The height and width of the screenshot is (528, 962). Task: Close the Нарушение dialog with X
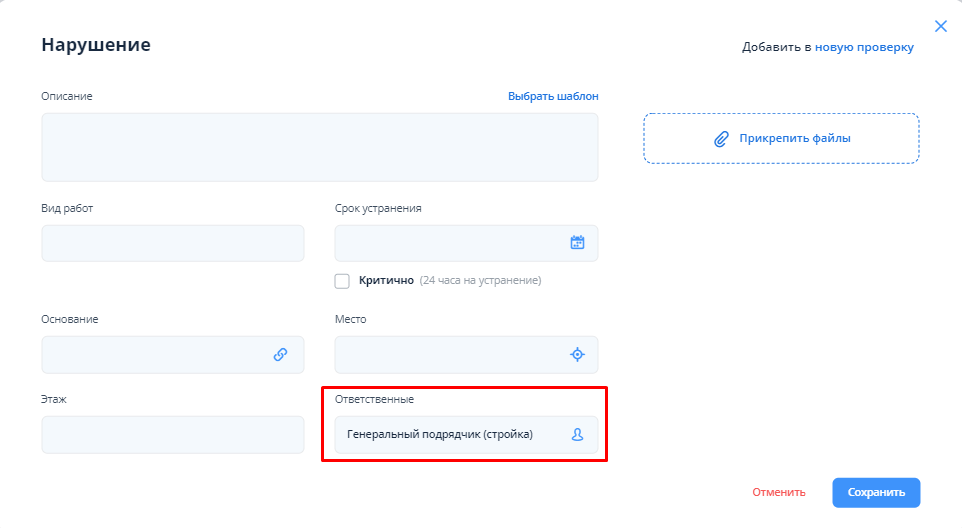click(940, 26)
